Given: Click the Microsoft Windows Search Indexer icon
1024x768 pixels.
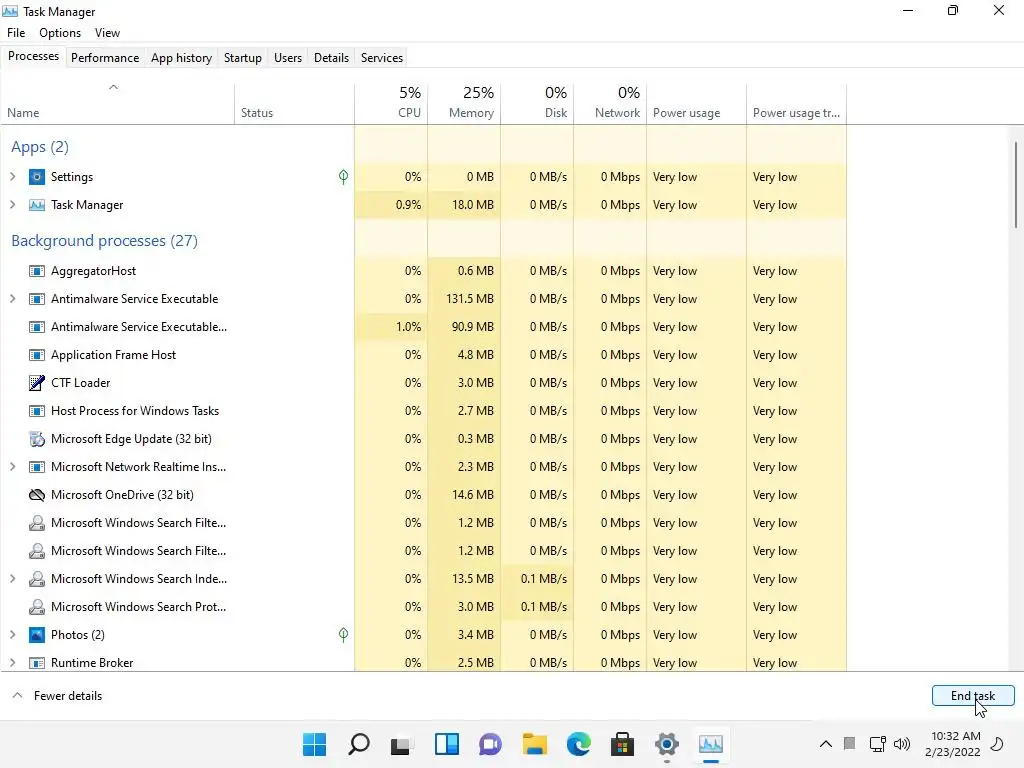Looking at the screenshot, I should point(37,579).
